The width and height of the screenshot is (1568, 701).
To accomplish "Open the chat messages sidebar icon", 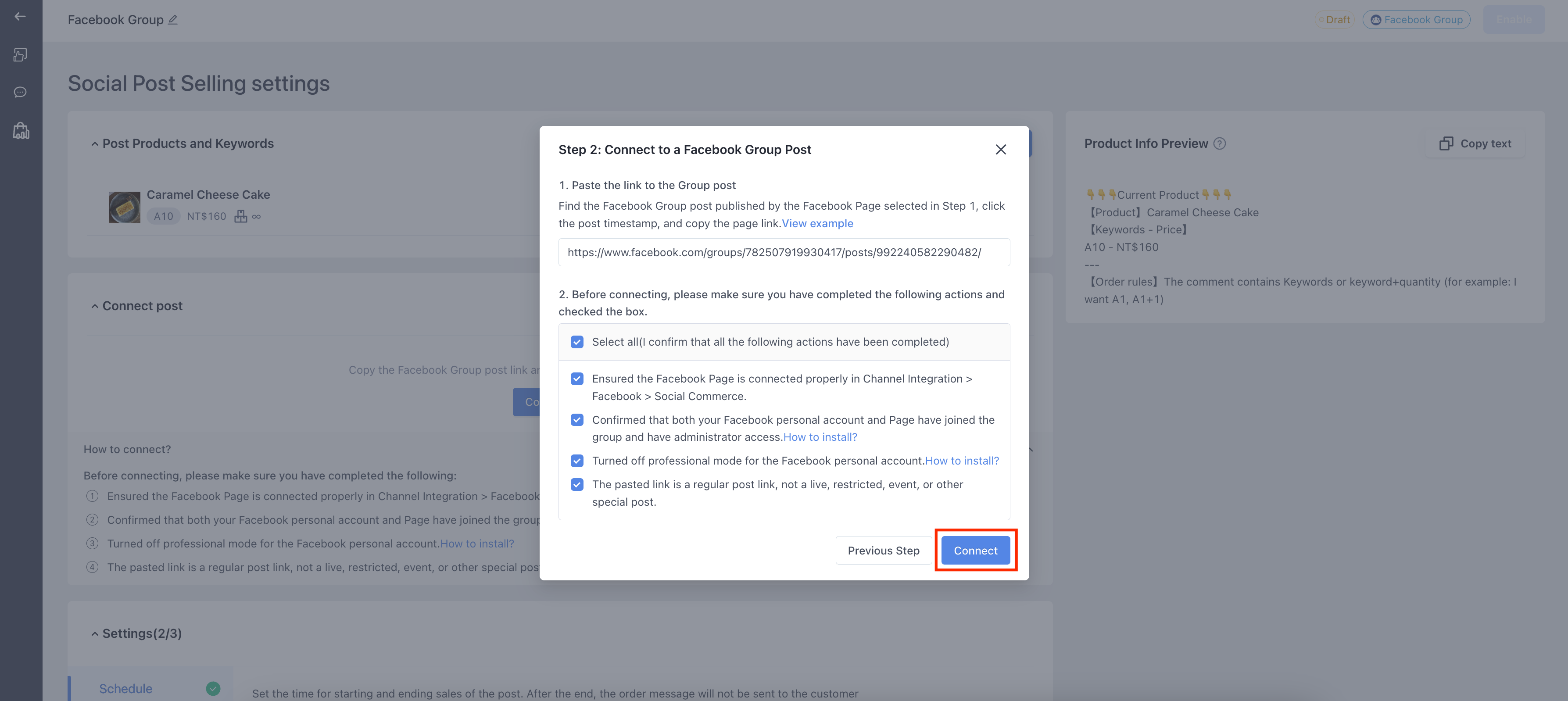I will pyautogui.click(x=20, y=93).
